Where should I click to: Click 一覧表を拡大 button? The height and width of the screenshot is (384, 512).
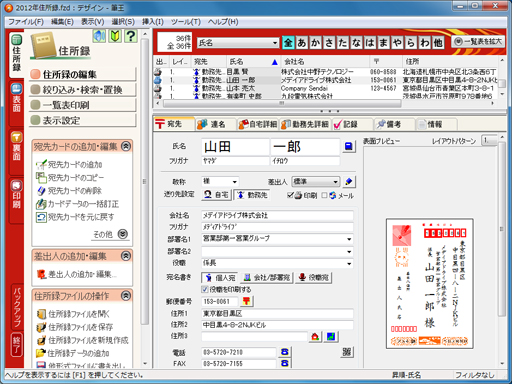tap(477, 41)
